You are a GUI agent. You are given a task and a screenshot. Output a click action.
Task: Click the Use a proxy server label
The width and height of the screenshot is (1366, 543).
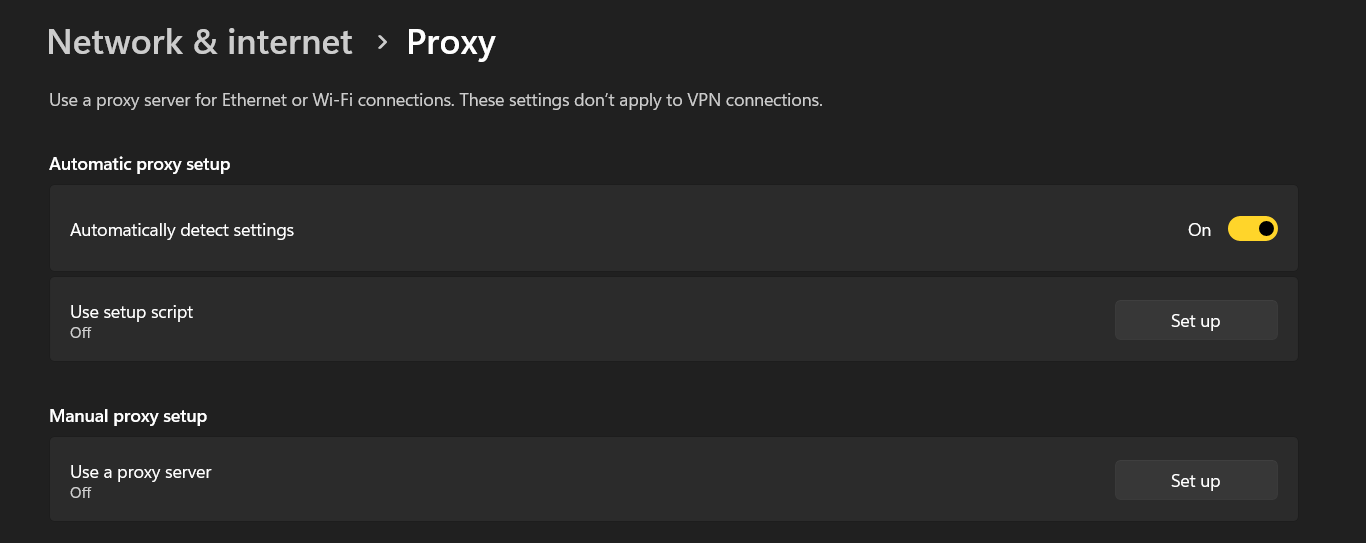click(x=140, y=472)
